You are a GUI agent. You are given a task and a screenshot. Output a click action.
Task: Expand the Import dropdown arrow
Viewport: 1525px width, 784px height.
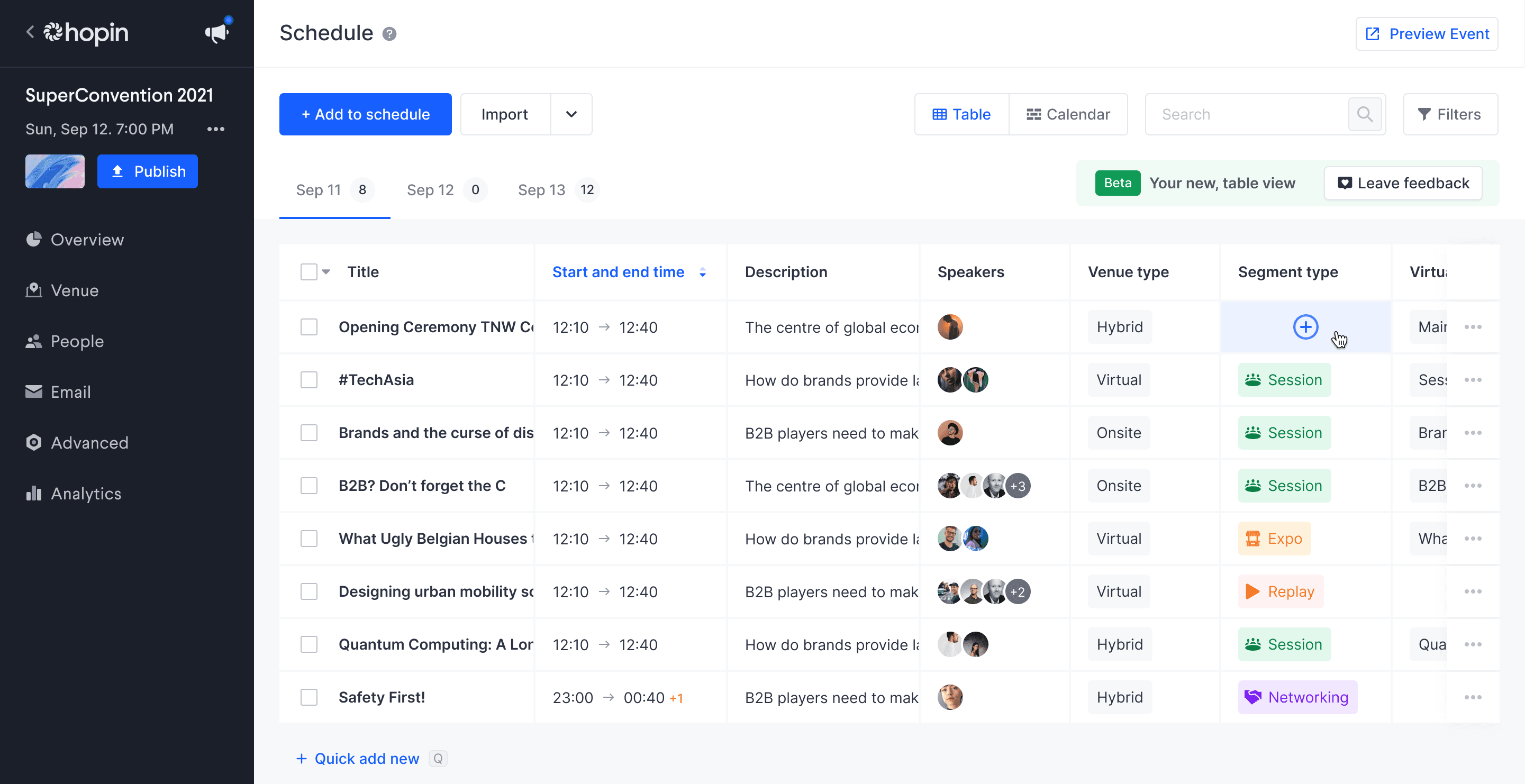[571, 114]
